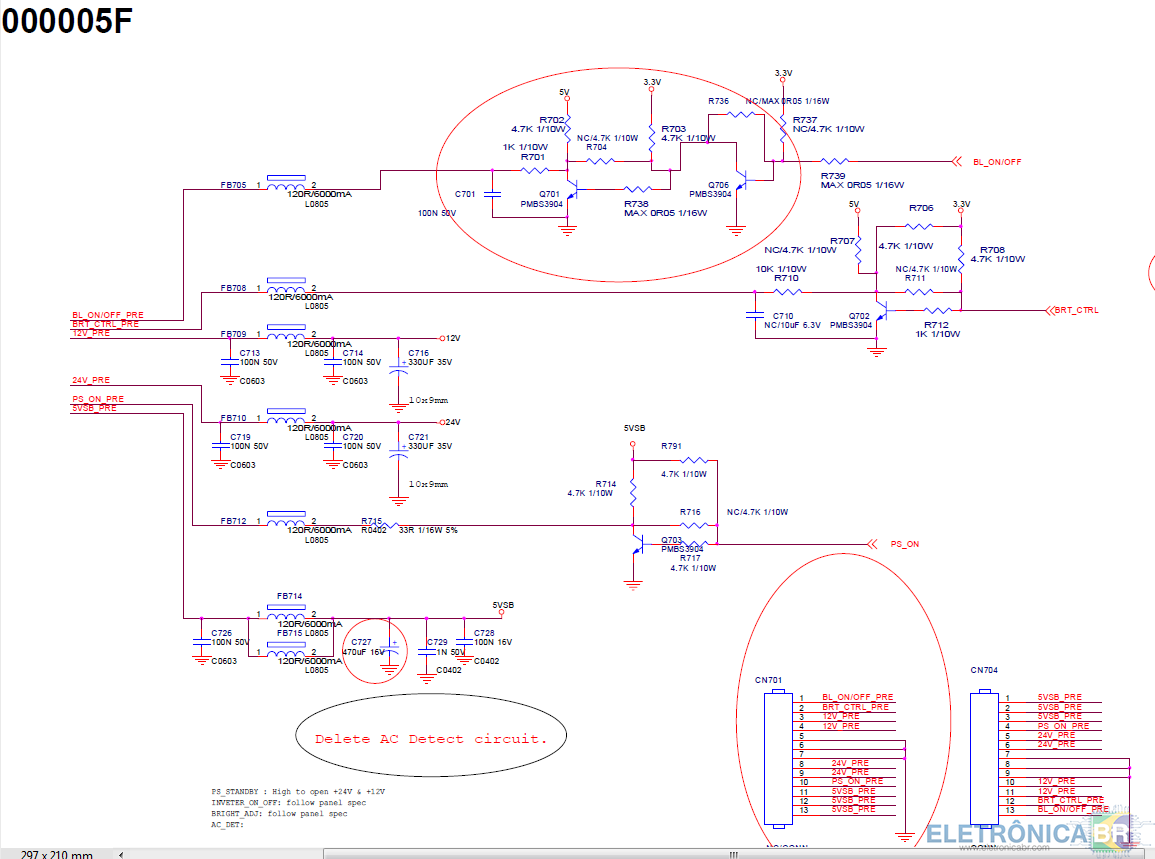Screen dimensions: 1155x859
Task: Click the C719 capacitor designator
Action: point(240,437)
